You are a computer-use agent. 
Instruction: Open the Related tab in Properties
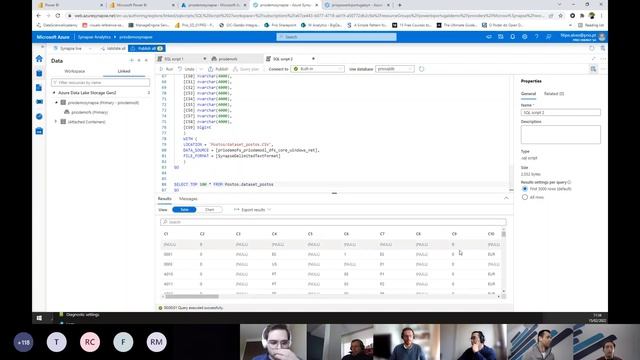pos(554,94)
